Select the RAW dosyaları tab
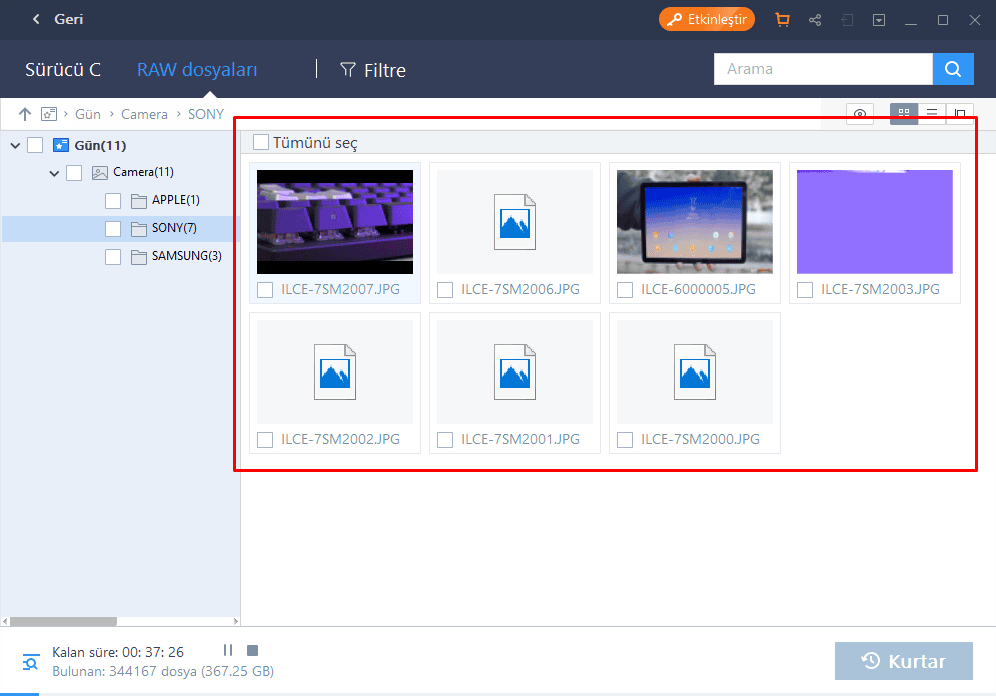Screen dimensions: 996x696 click(197, 70)
